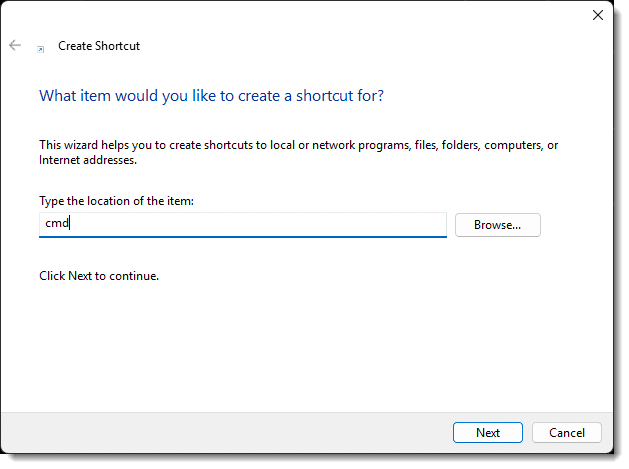
Task: Click the wizard description paragraph starting 'This wizard helps'
Action: 298,152
